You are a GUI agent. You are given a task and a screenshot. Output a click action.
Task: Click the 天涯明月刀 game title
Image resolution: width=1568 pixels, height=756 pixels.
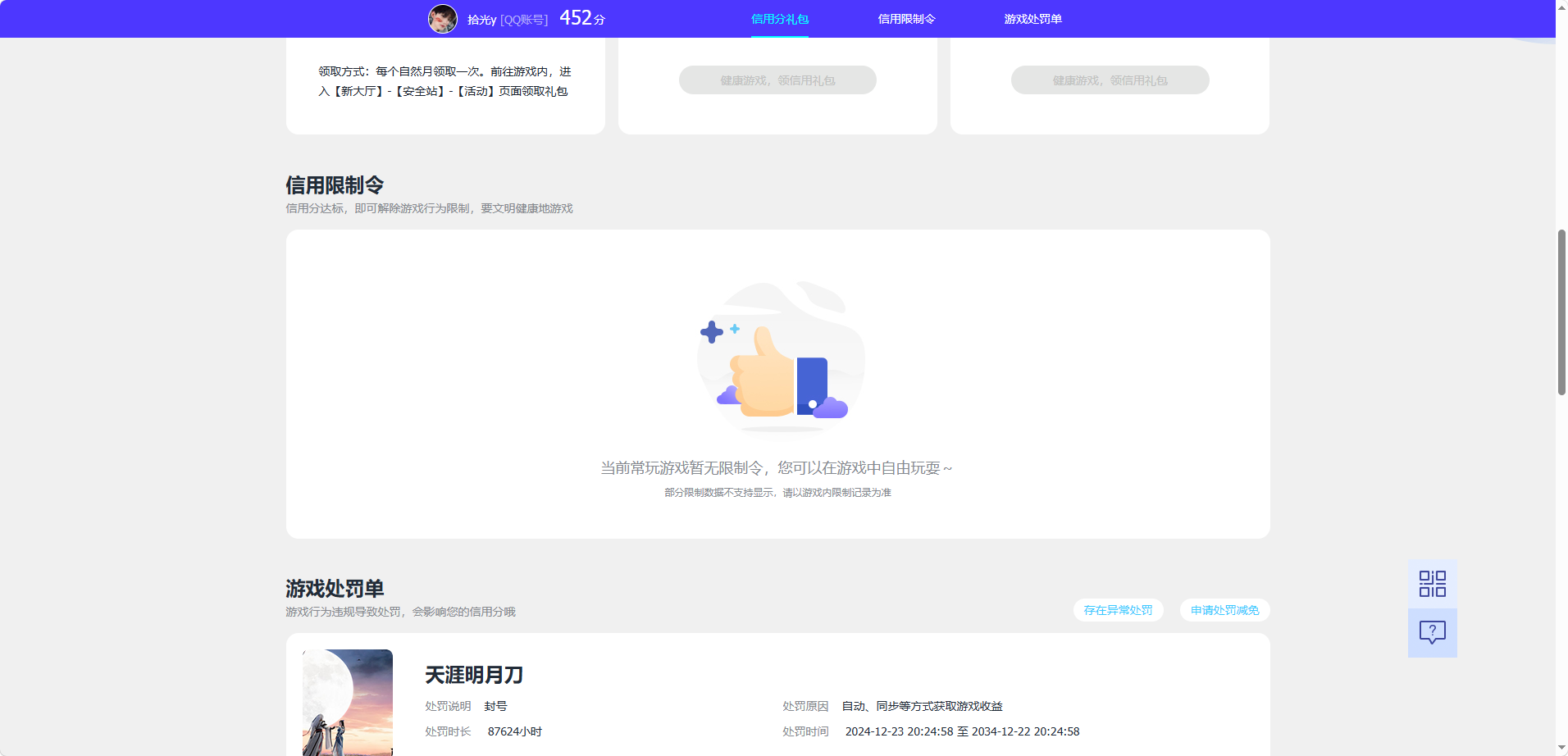474,675
